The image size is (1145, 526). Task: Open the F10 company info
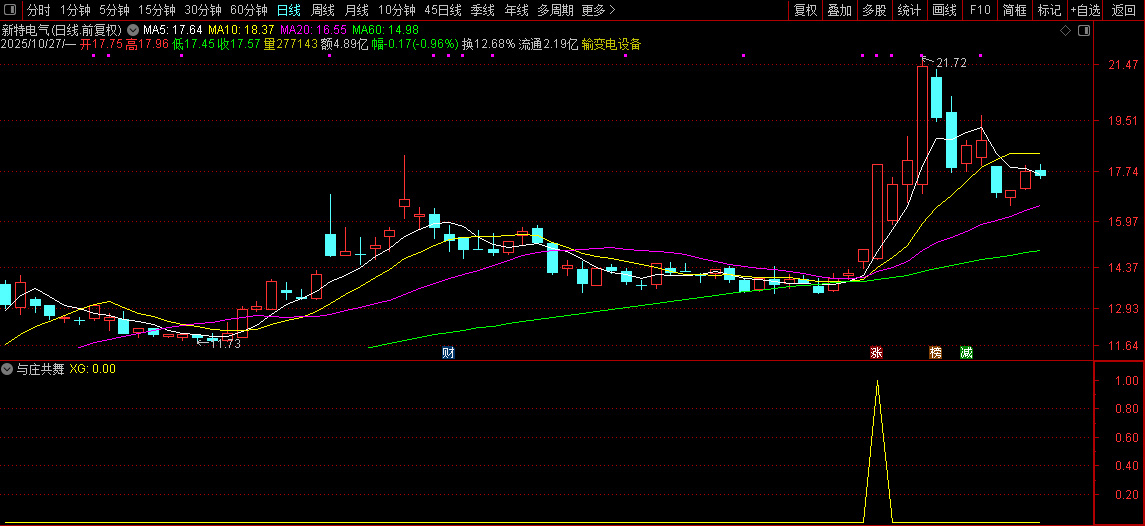coord(980,10)
